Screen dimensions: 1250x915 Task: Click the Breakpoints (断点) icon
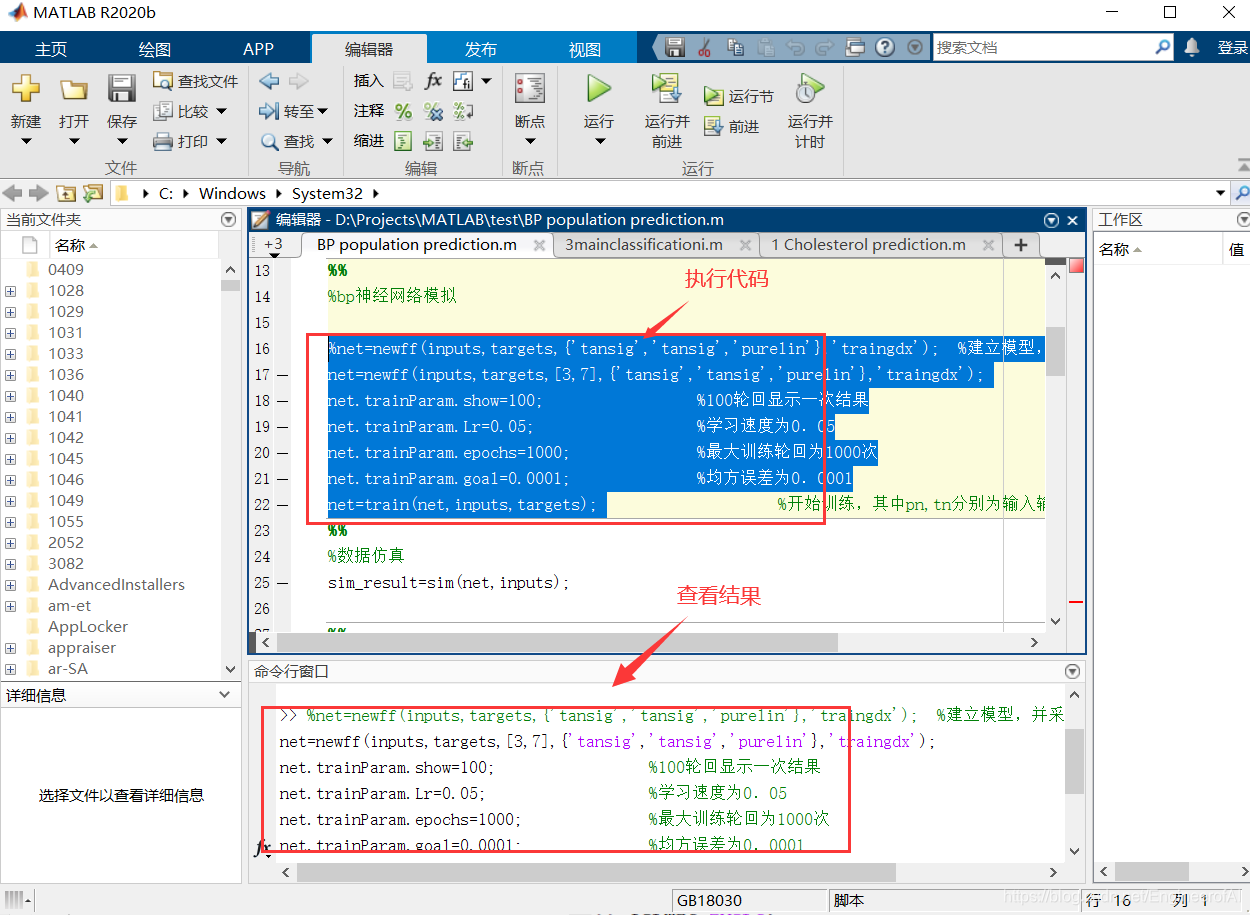coord(529,89)
